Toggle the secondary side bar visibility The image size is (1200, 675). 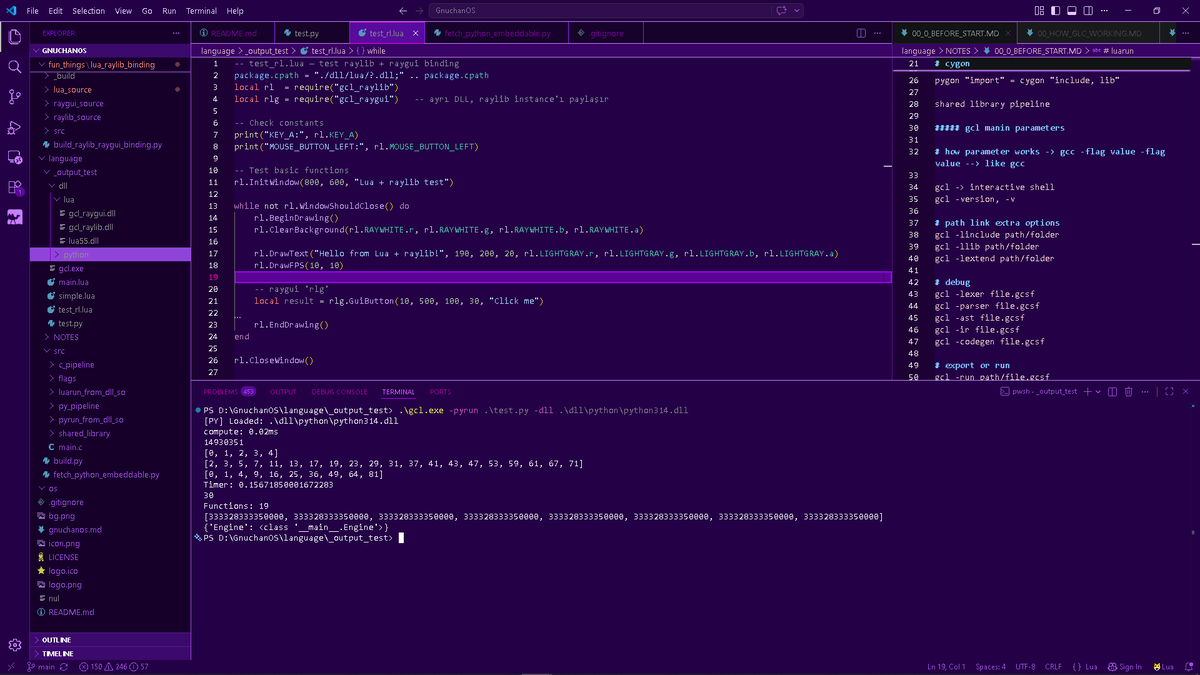click(x=1087, y=11)
